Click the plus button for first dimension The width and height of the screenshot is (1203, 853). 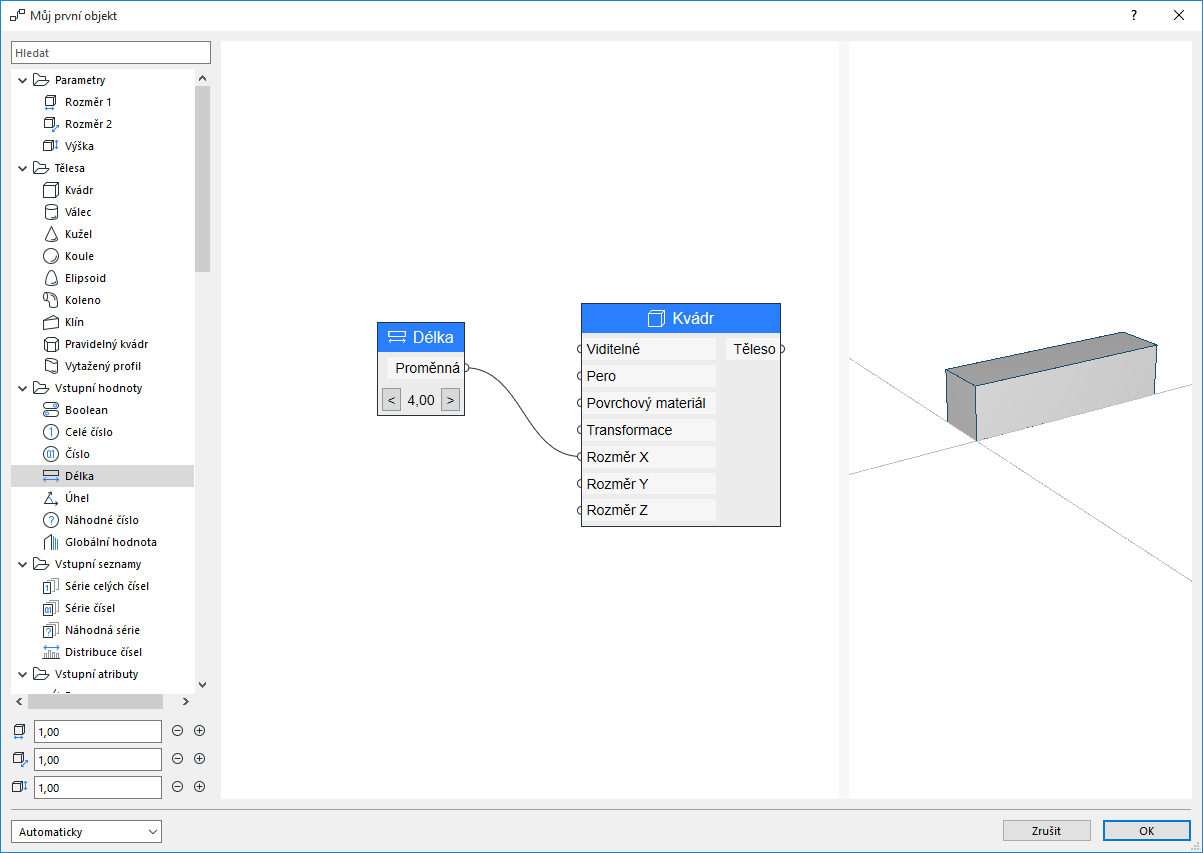tap(199, 731)
